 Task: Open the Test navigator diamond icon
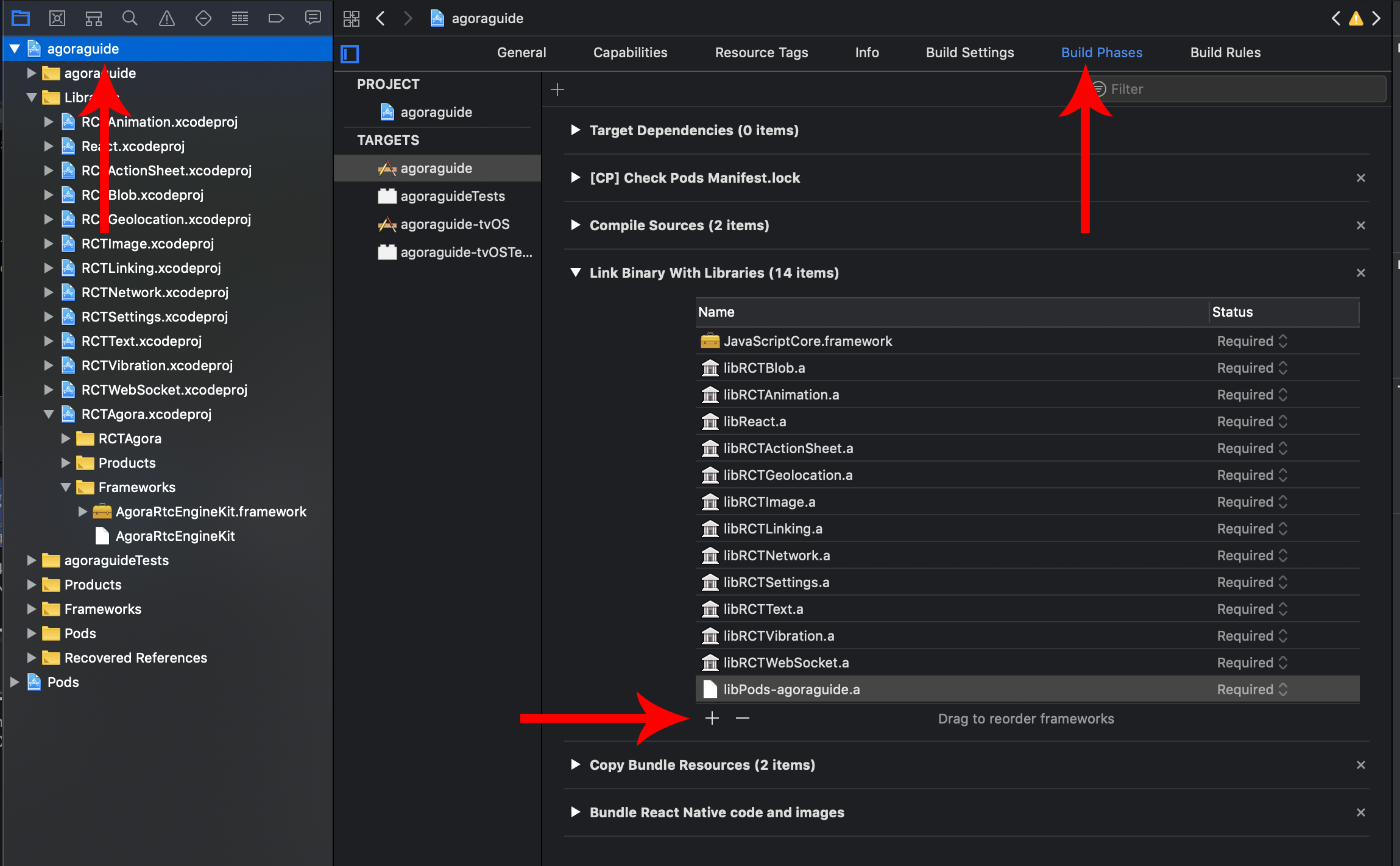click(x=203, y=18)
